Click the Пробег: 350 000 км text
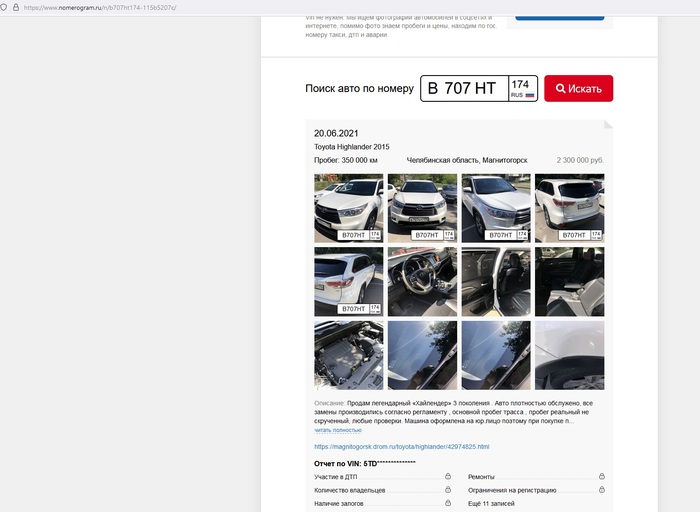This screenshot has width=700, height=512. [x=346, y=160]
